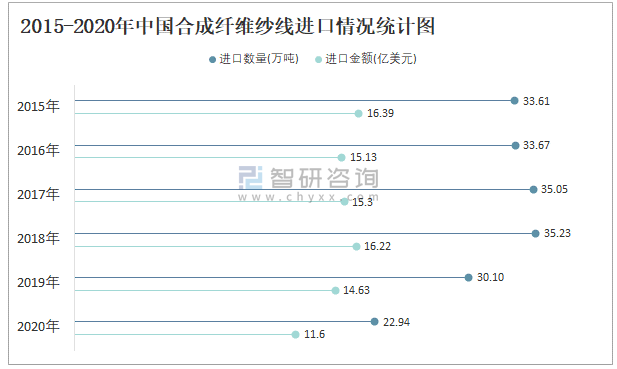617x369 pixels.
Task: Select the 2016年 data point labeled 15.13
Action: 342,158
